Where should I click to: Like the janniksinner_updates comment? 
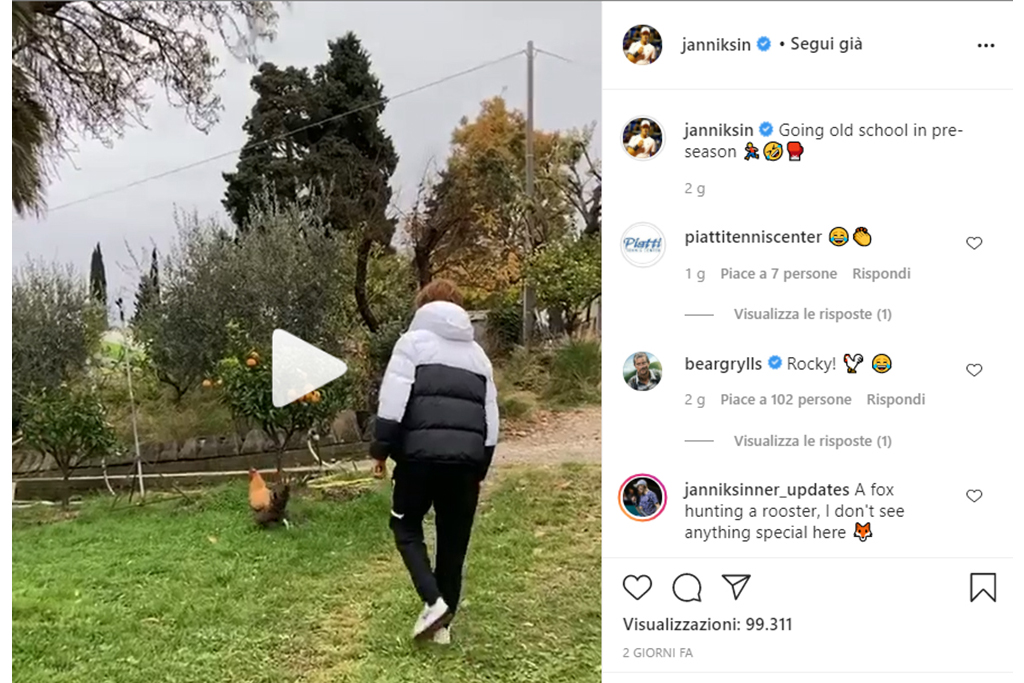tap(974, 496)
